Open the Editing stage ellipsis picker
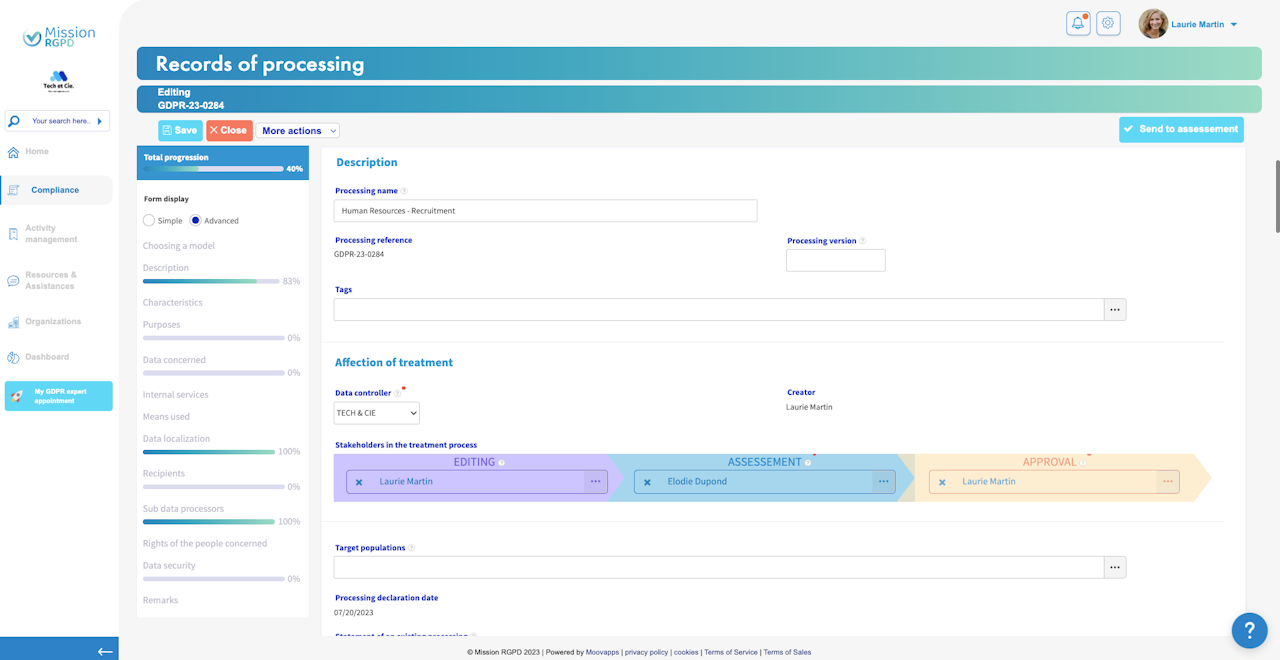 [596, 482]
